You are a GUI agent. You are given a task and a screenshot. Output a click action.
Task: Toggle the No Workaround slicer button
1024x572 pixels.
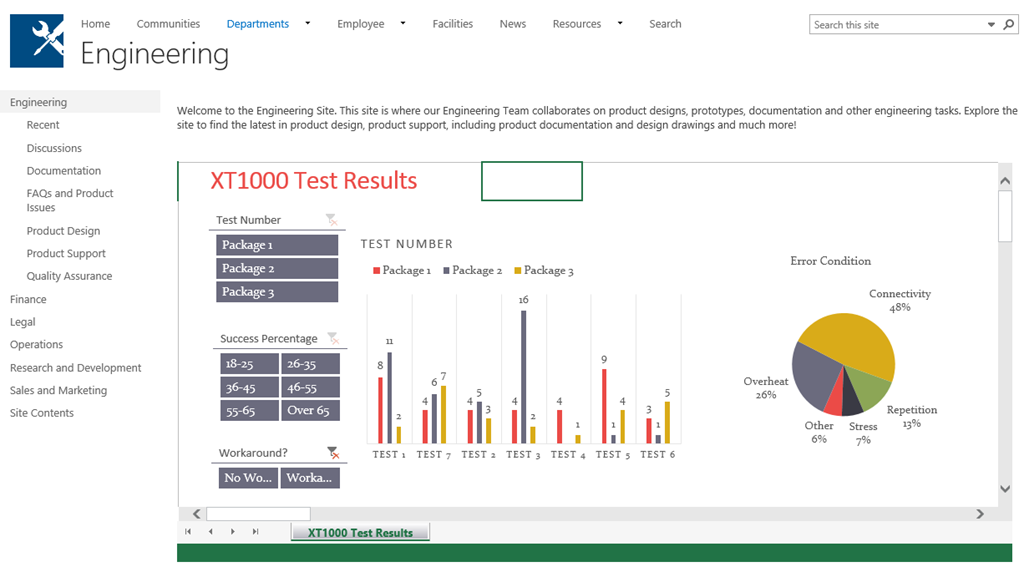pyautogui.click(x=248, y=478)
